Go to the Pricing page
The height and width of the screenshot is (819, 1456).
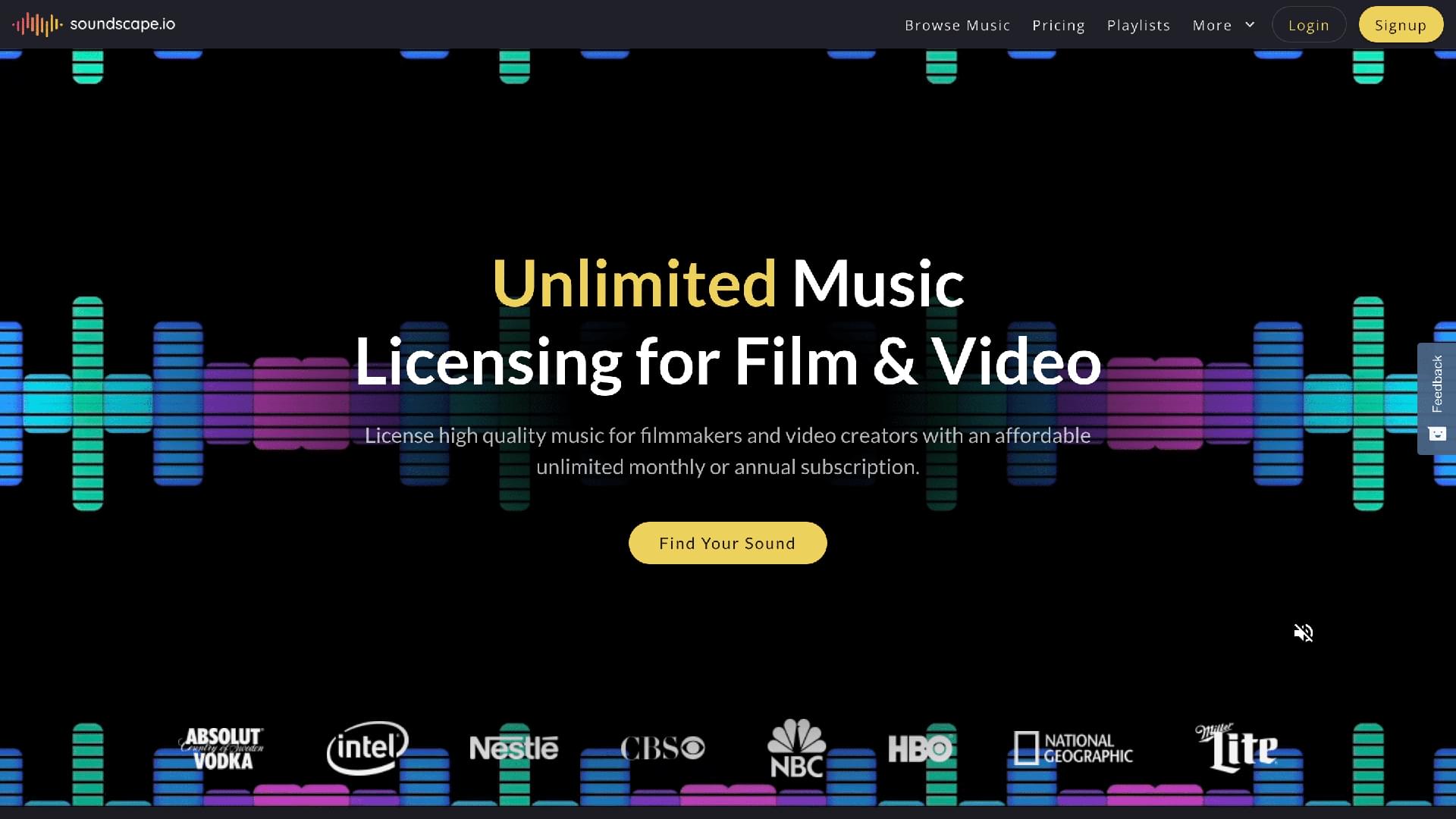1058,25
